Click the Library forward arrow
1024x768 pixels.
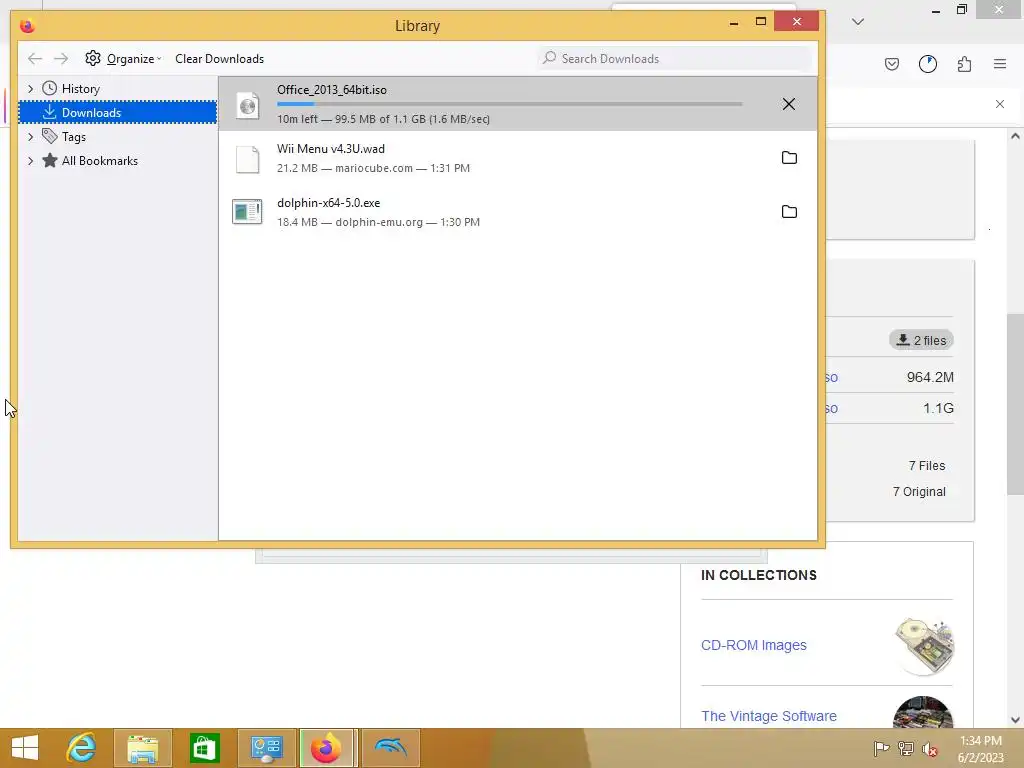point(61,59)
